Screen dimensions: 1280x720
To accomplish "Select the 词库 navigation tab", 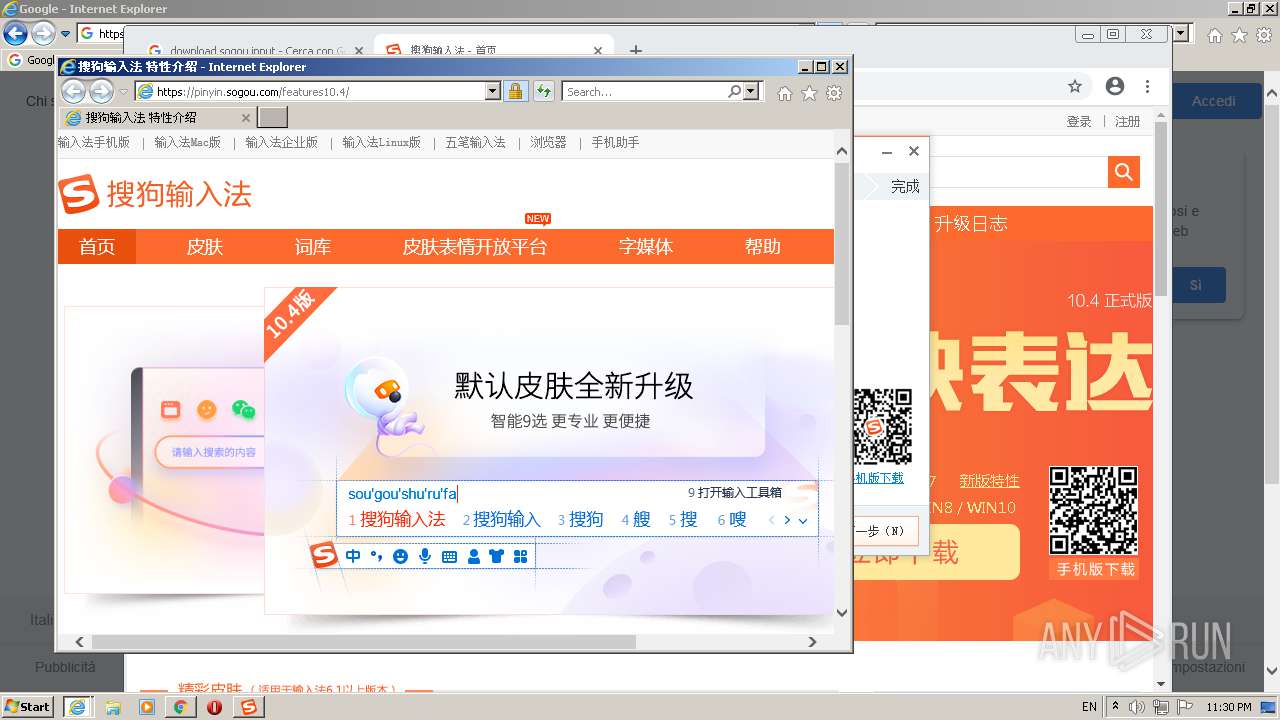I will point(313,247).
